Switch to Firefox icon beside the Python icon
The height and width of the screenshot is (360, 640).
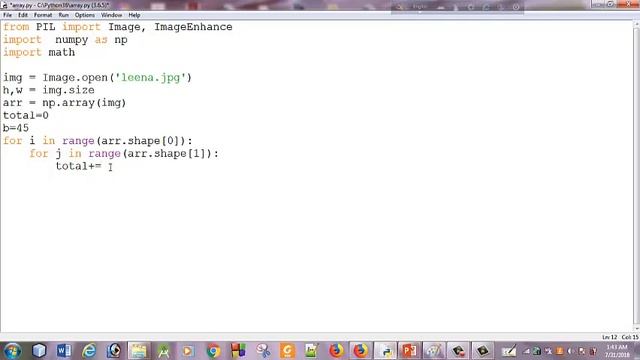360,351
